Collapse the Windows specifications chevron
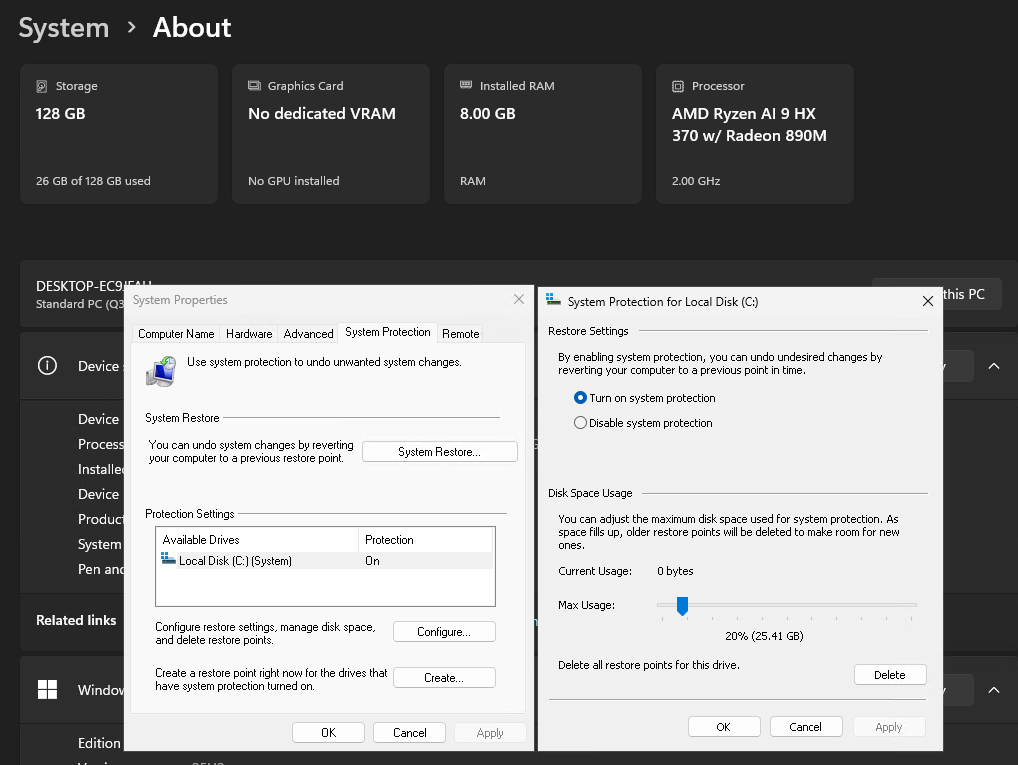Screen dimensions: 1018x765 994,690
